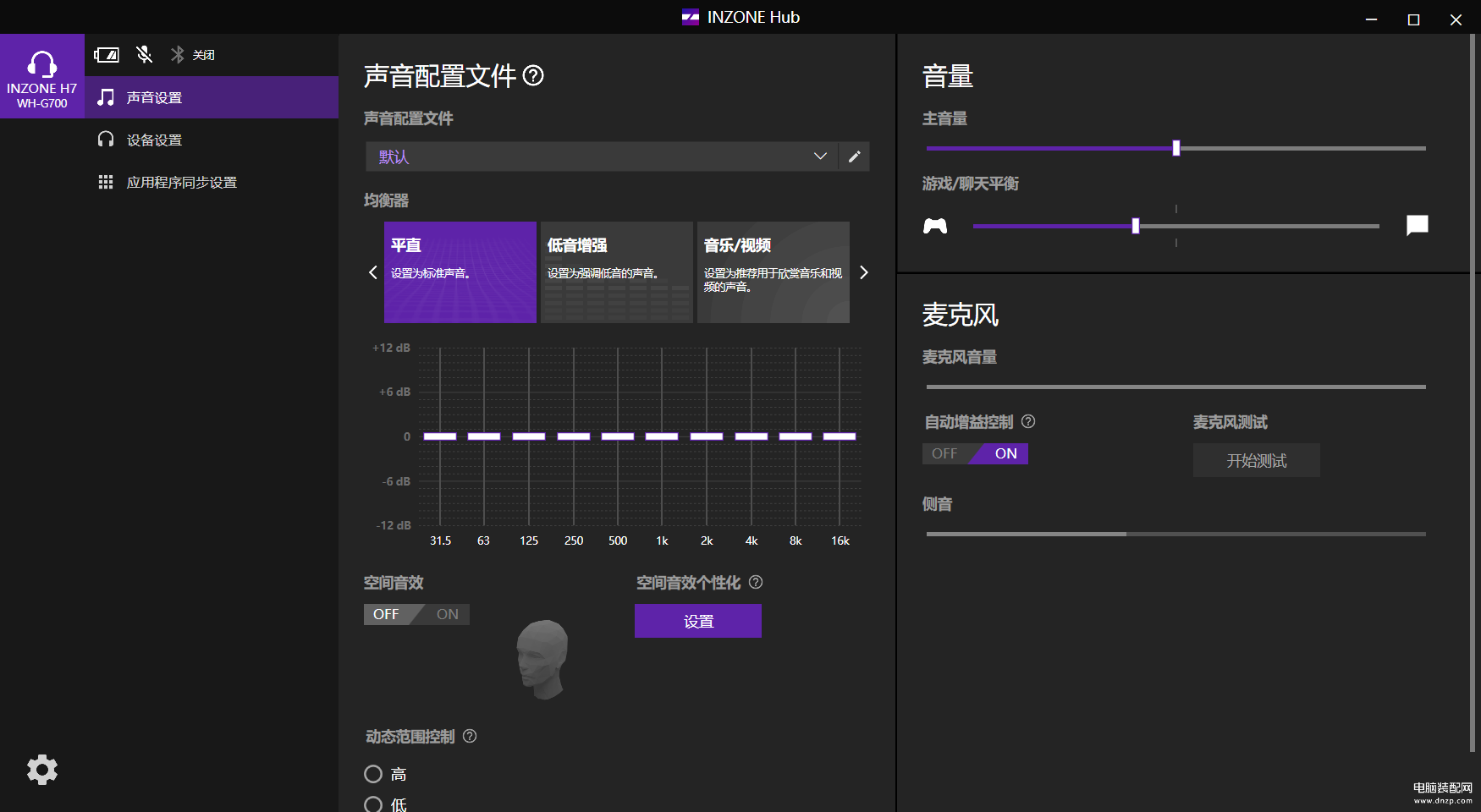Show next equalizer presets with right arrow
The image size is (1481, 812).
863,272
